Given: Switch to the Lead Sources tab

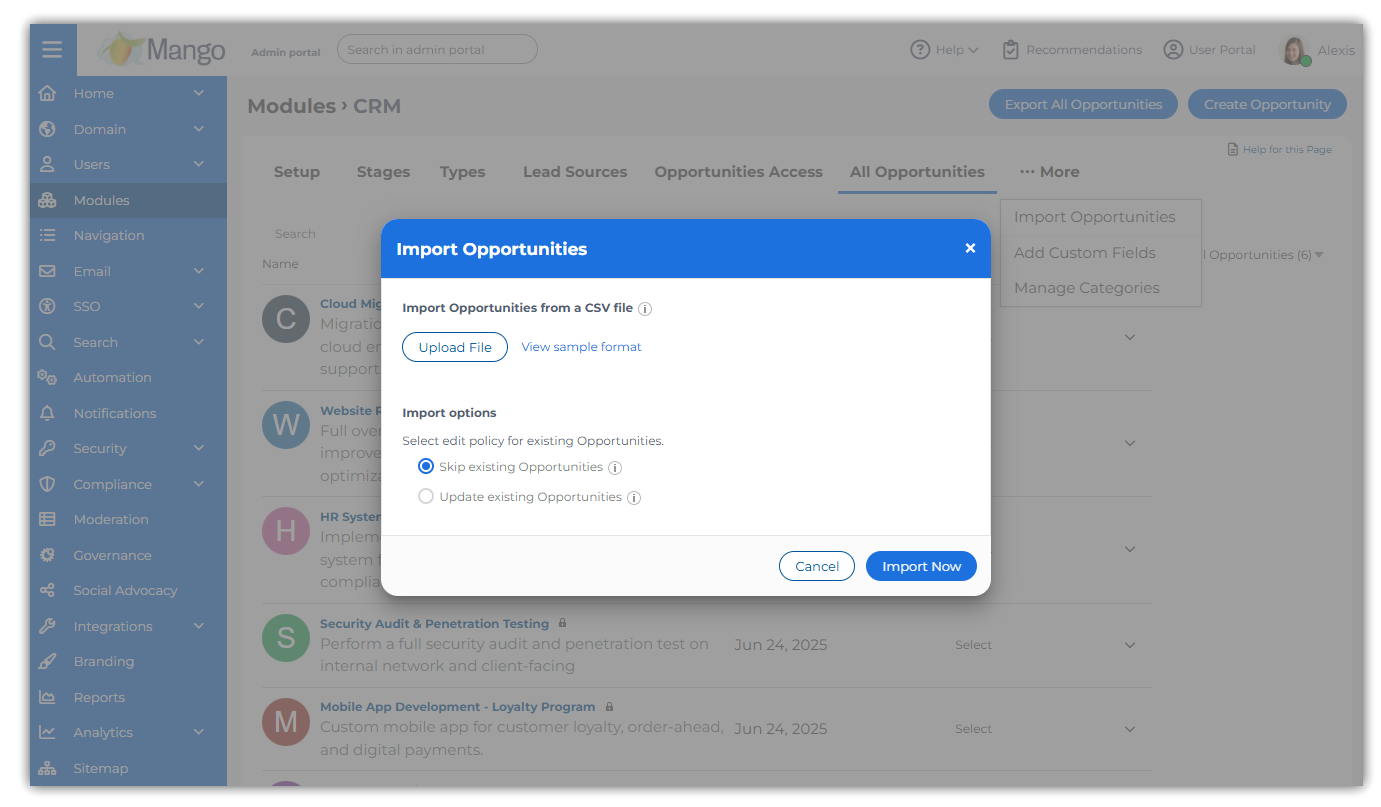Looking at the screenshot, I should tap(575, 172).
